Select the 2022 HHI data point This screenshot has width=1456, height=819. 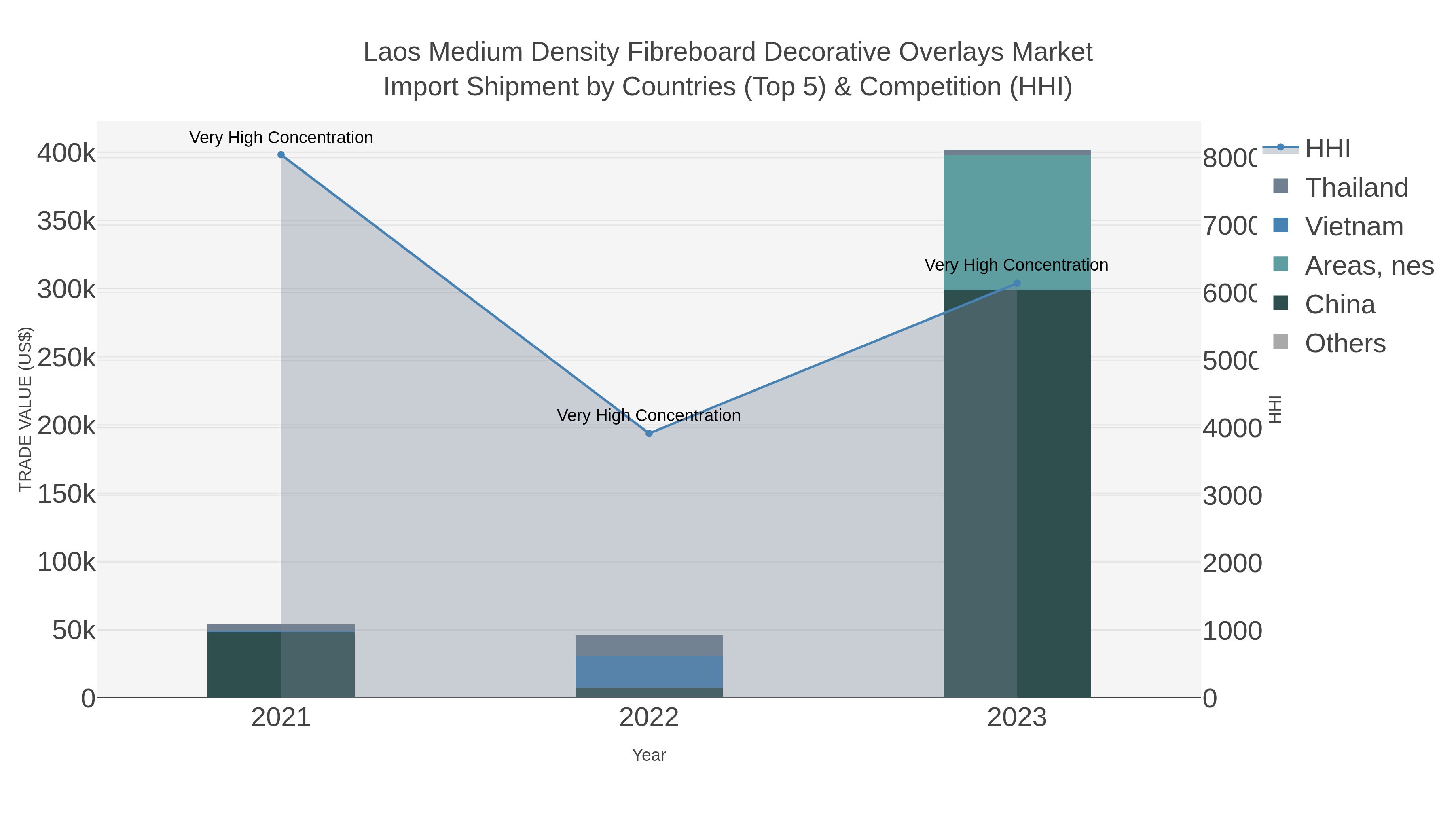point(649,434)
